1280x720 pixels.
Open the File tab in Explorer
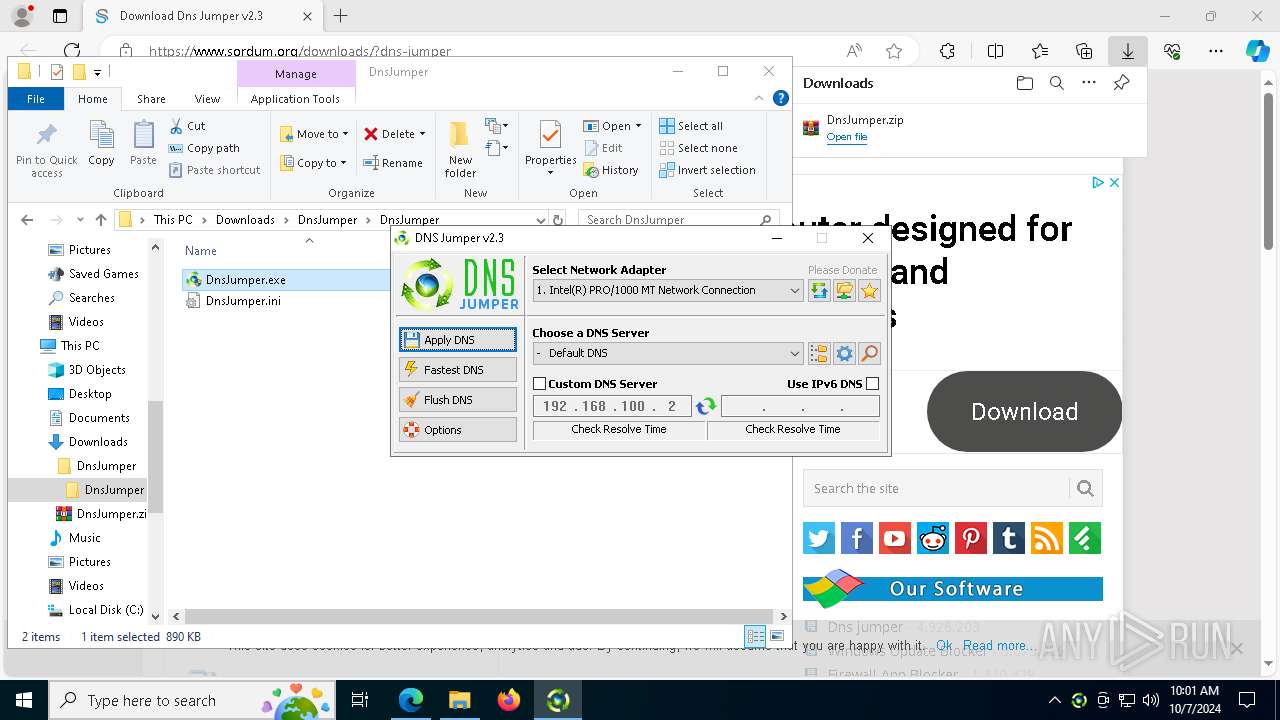[36, 99]
